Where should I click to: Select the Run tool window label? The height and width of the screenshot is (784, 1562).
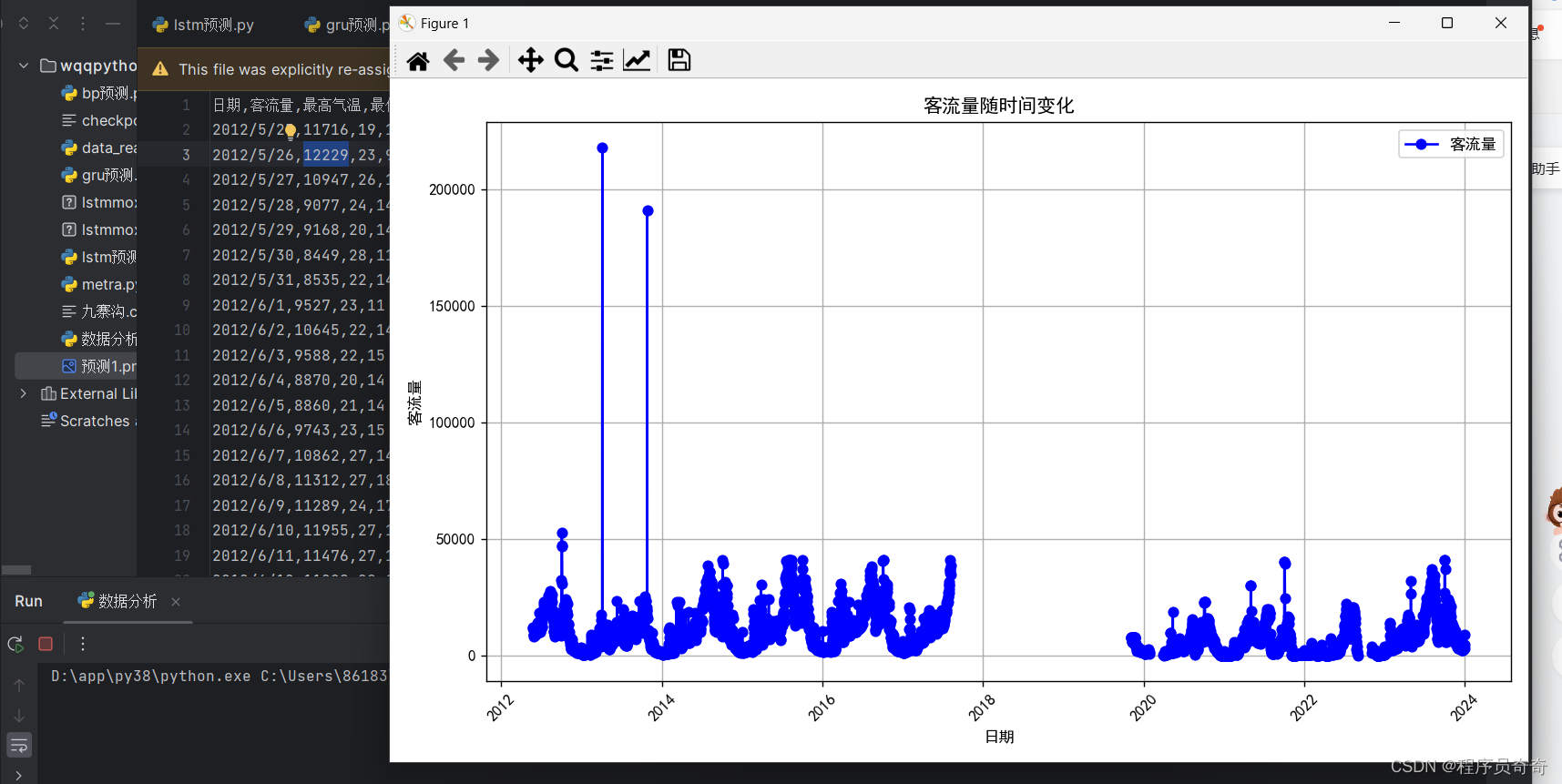tap(28, 601)
